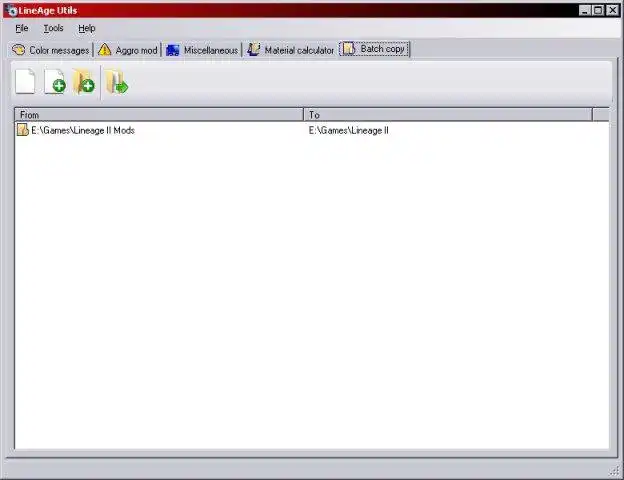The width and height of the screenshot is (624, 480).
Task: Click the LineAge Utils title bar app icon
Action: pos(11,10)
